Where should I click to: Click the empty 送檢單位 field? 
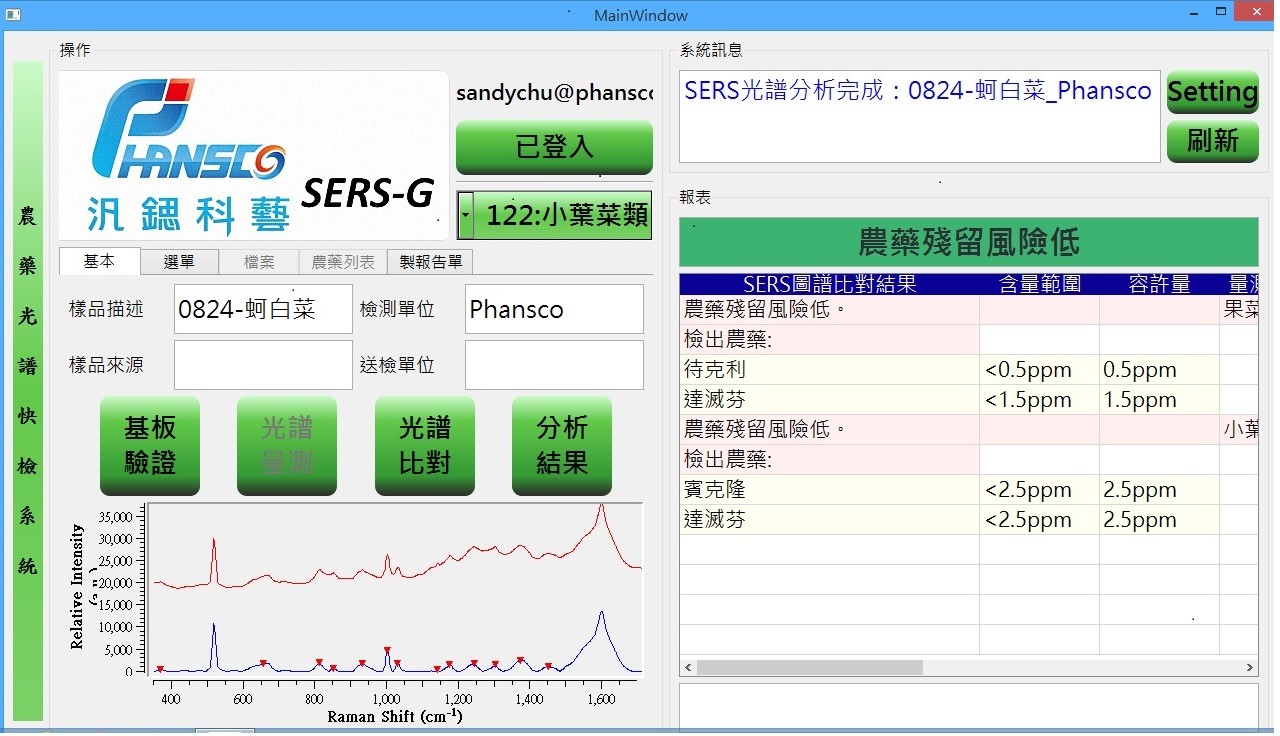(554, 365)
